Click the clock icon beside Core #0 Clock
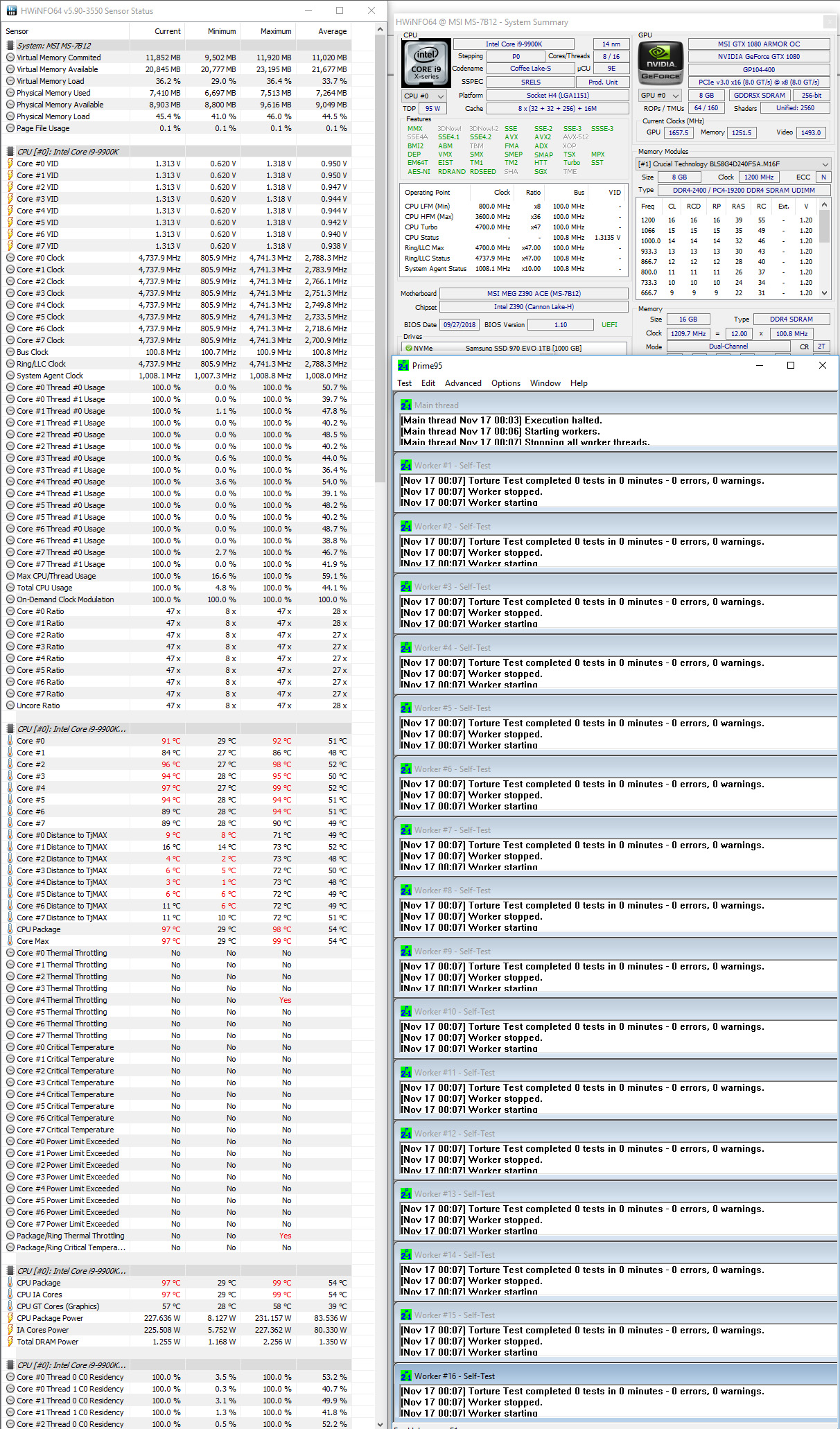The height and width of the screenshot is (1429, 840). tap(10, 258)
